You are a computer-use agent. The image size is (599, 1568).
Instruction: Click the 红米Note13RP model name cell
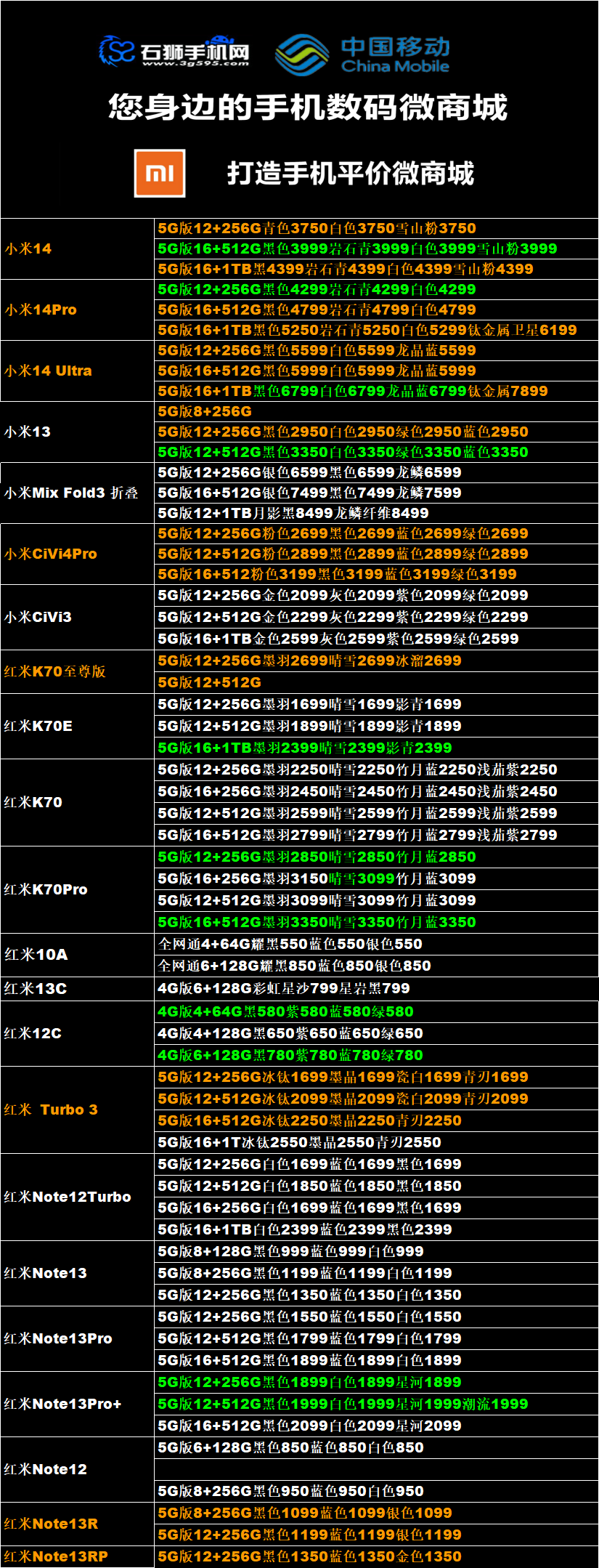pos(78,1556)
